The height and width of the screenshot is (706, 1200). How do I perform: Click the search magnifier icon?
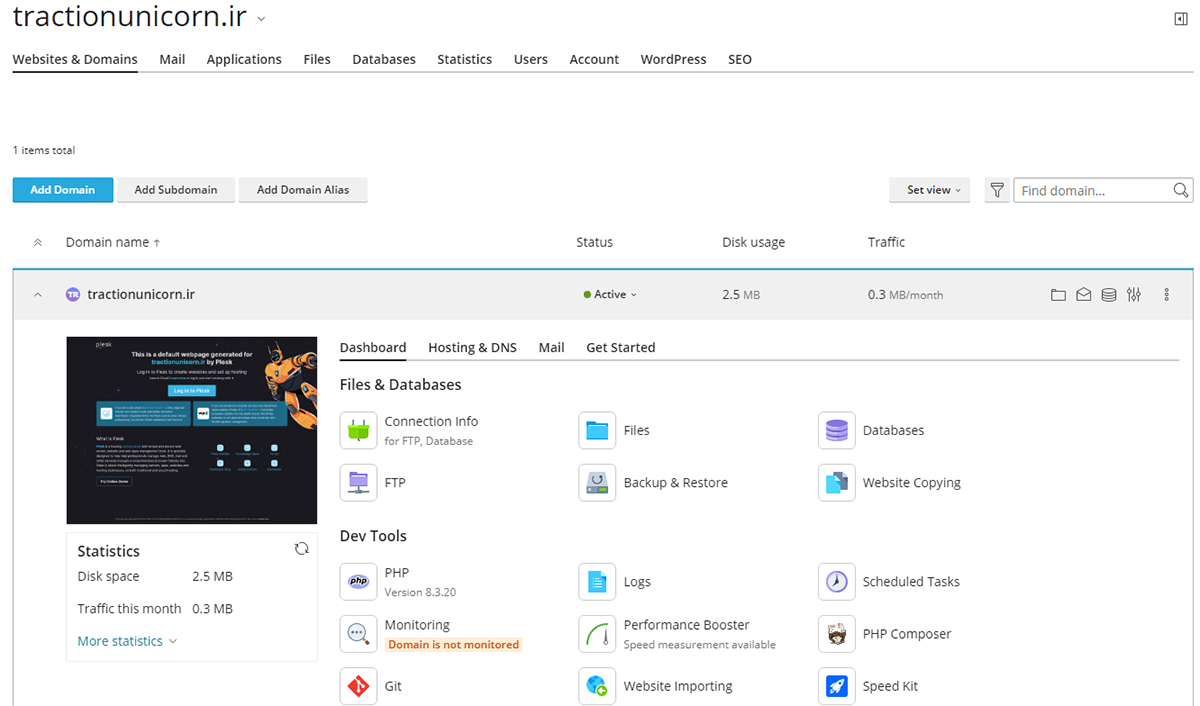(x=1181, y=190)
